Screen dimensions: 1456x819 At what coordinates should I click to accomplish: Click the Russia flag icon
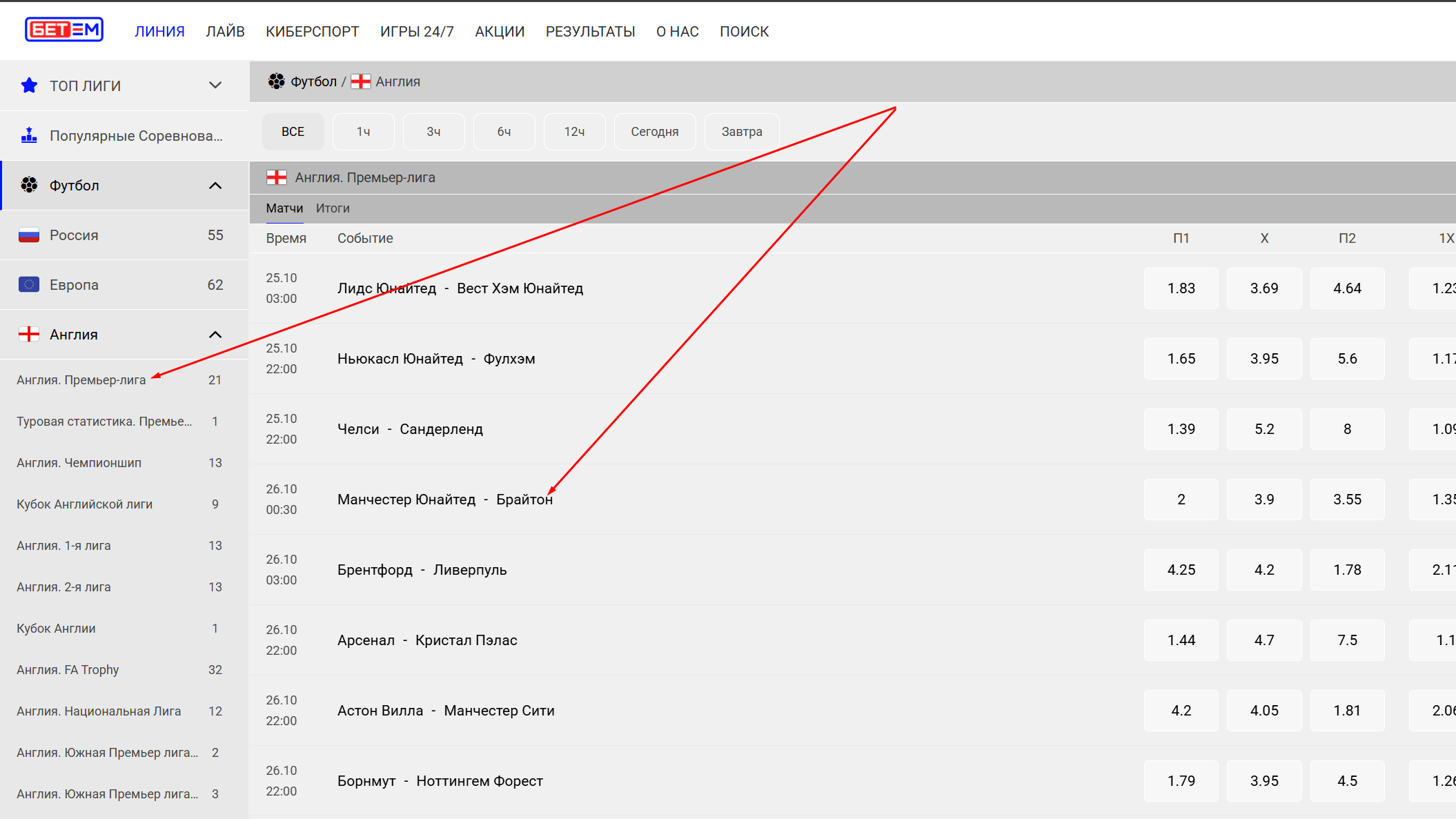click(29, 235)
